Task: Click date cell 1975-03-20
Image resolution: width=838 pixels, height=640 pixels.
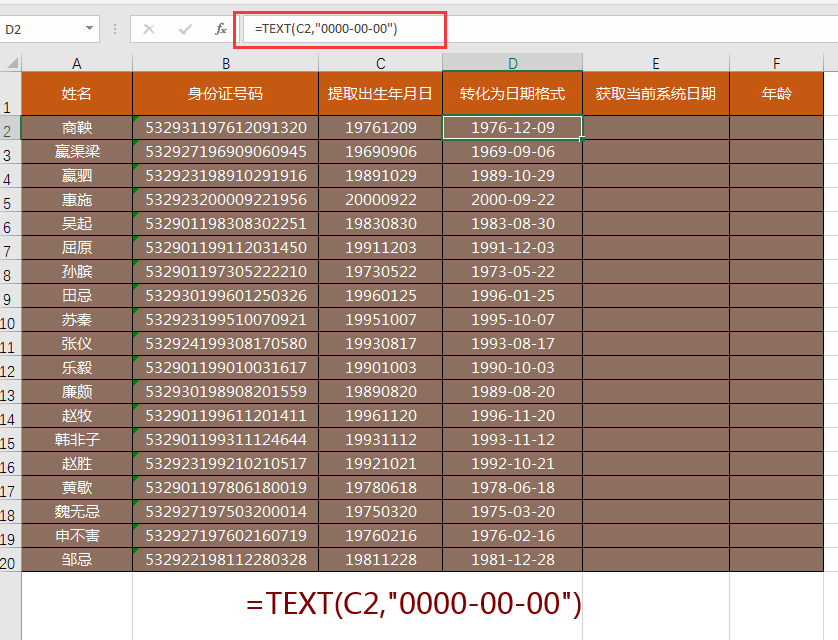Action: point(513,512)
